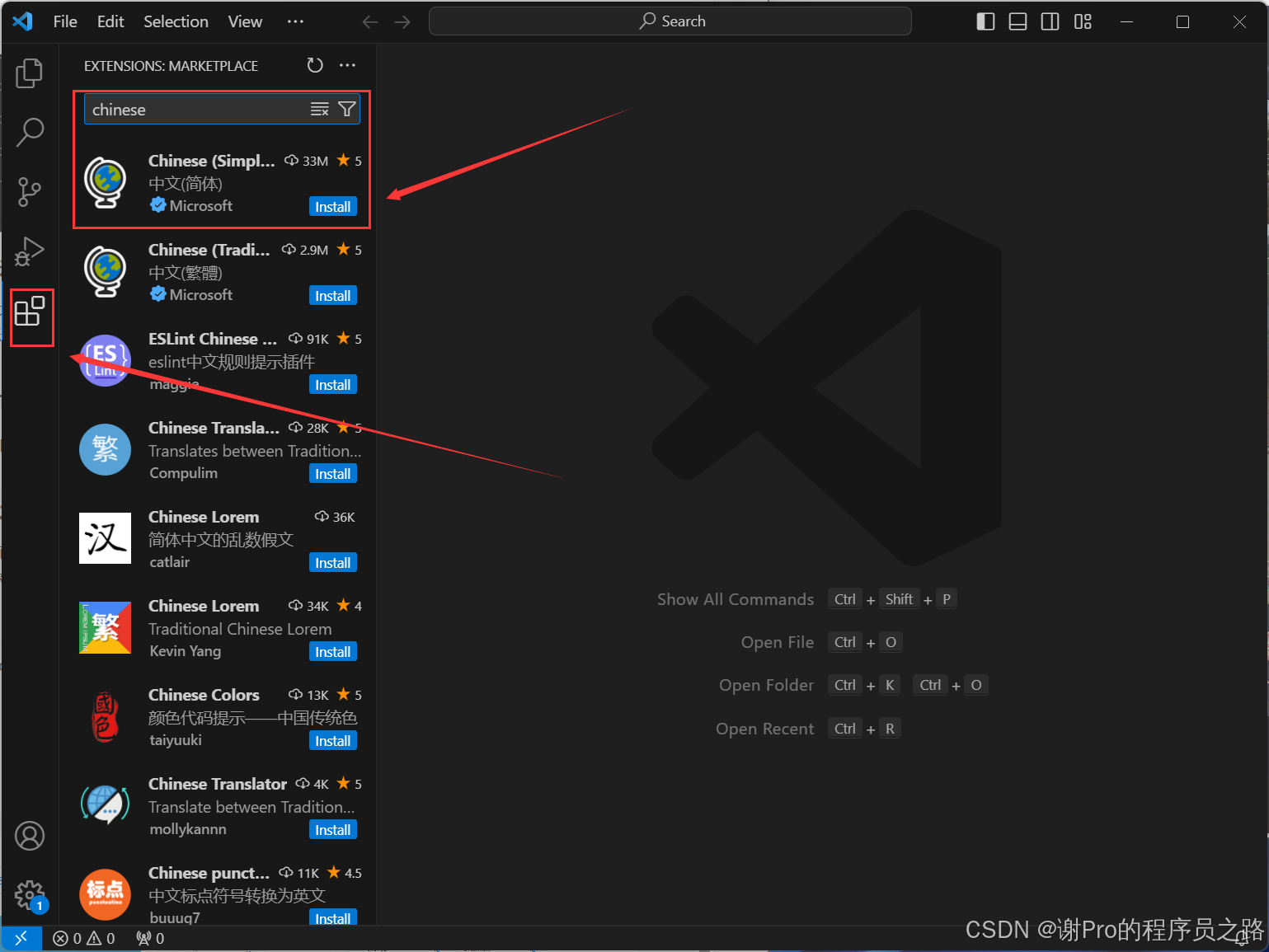Open Kevin Yang's Chinese Lorem icon

pyautogui.click(x=106, y=627)
